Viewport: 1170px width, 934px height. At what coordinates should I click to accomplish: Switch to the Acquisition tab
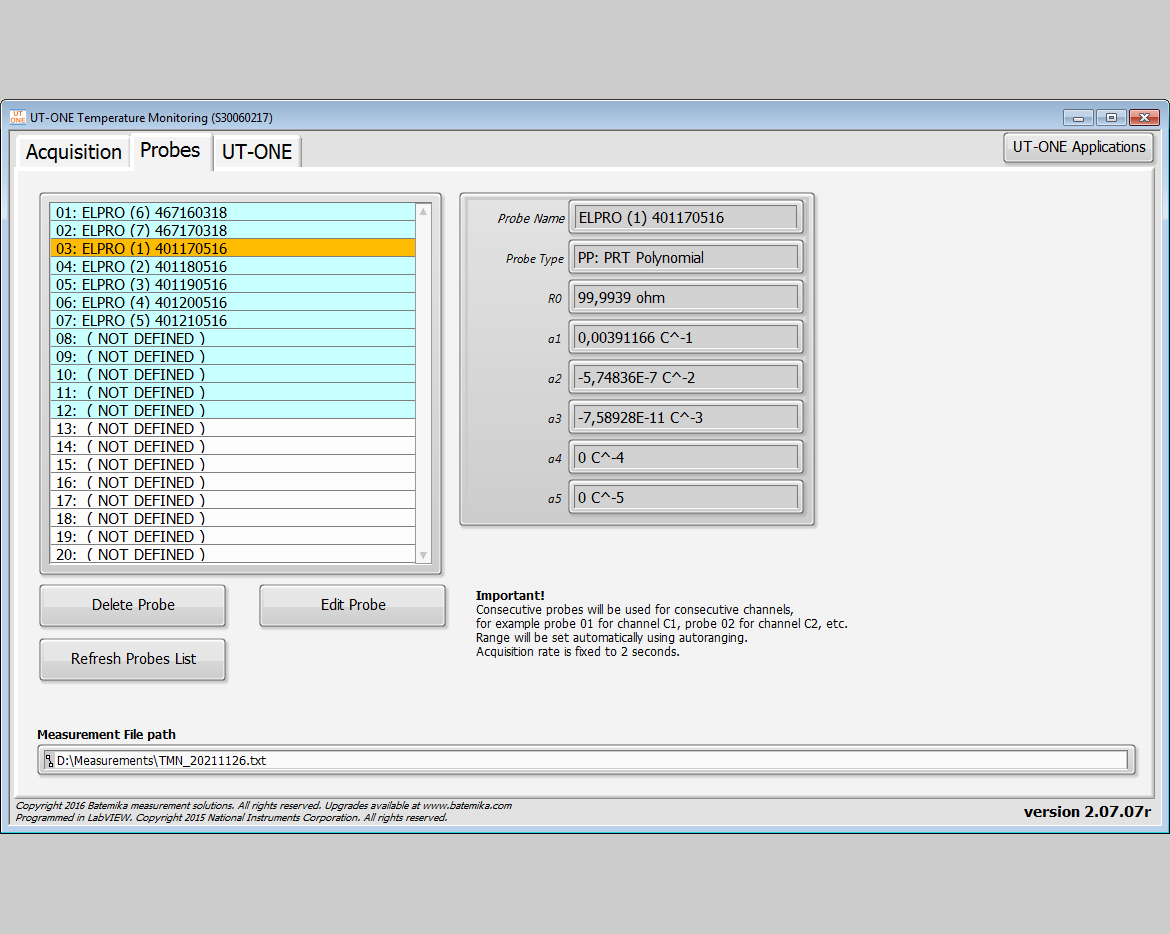72,151
